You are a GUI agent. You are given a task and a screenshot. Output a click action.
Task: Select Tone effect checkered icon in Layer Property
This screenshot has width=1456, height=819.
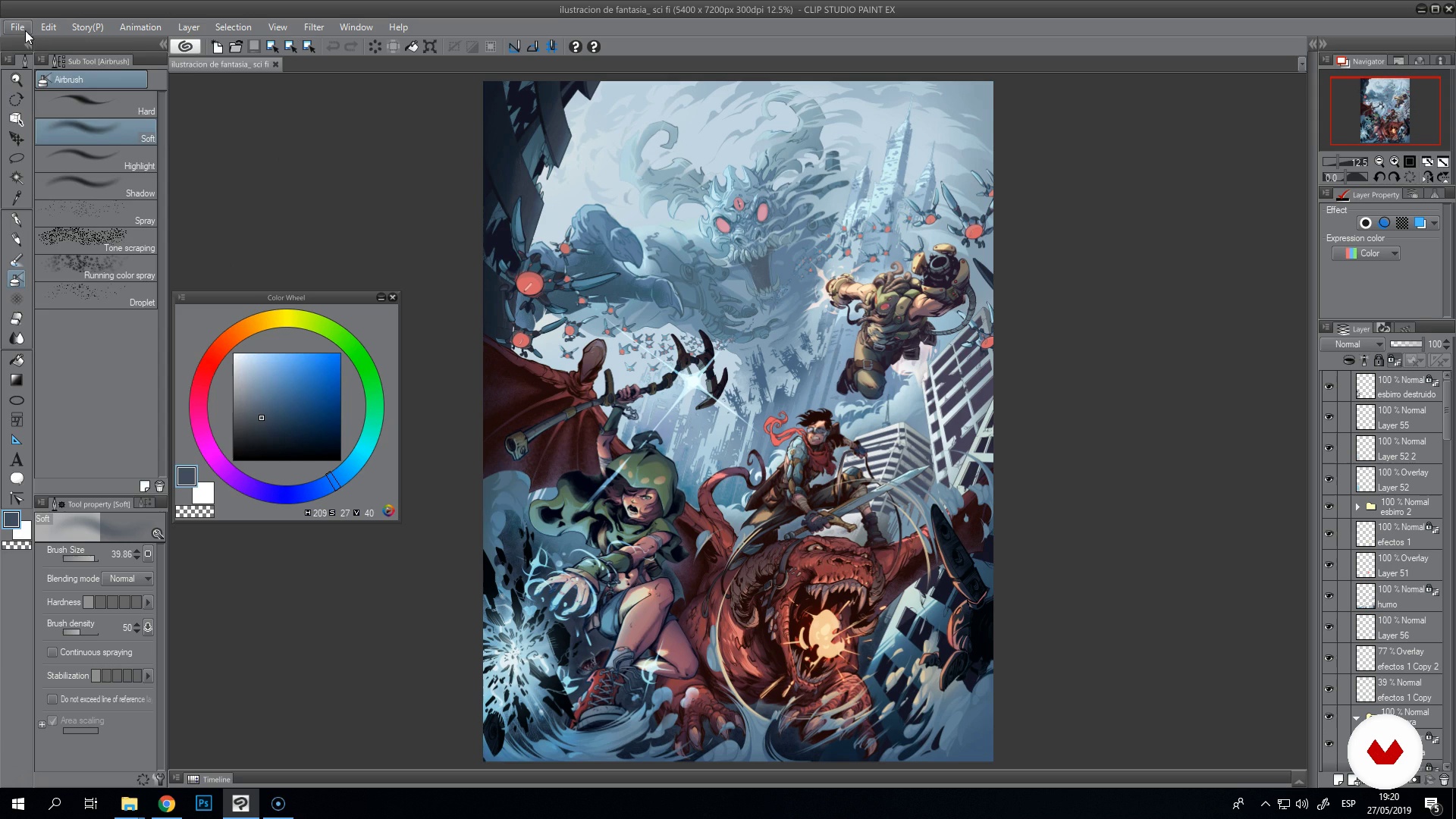[x=1402, y=223]
